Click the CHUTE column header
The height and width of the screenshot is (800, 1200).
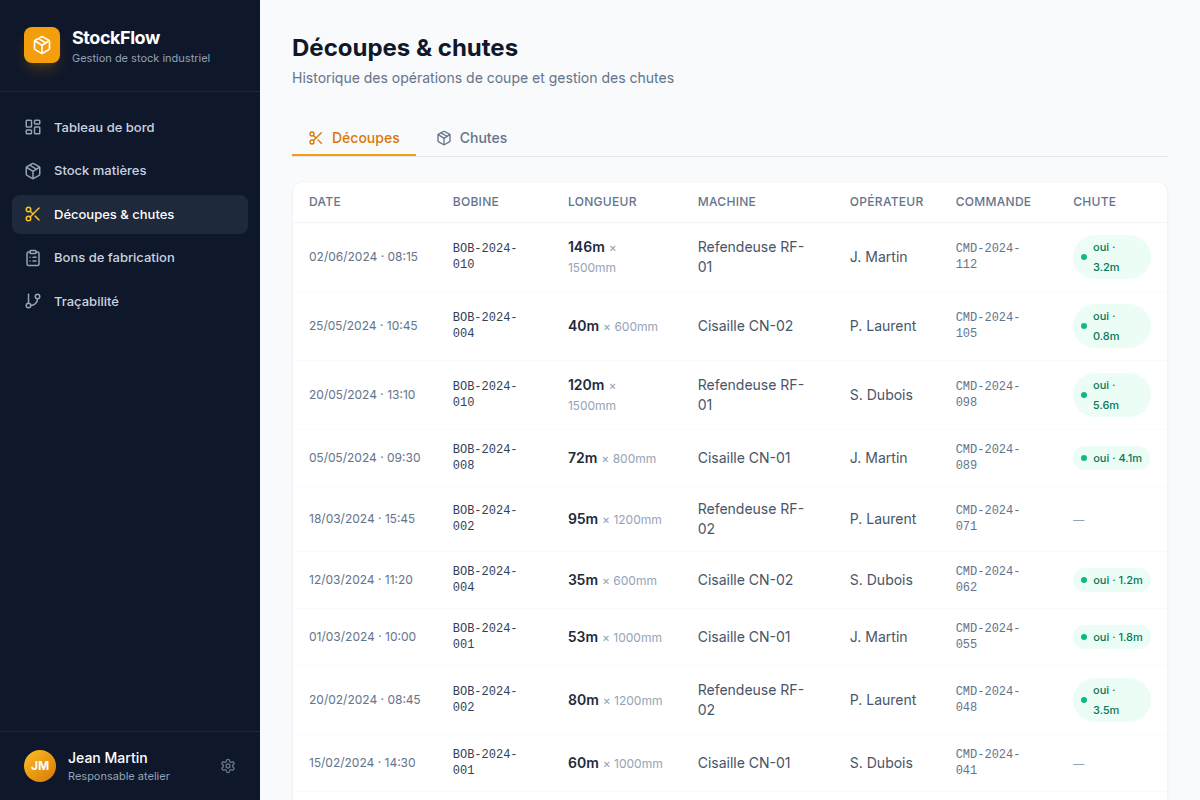(1094, 202)
